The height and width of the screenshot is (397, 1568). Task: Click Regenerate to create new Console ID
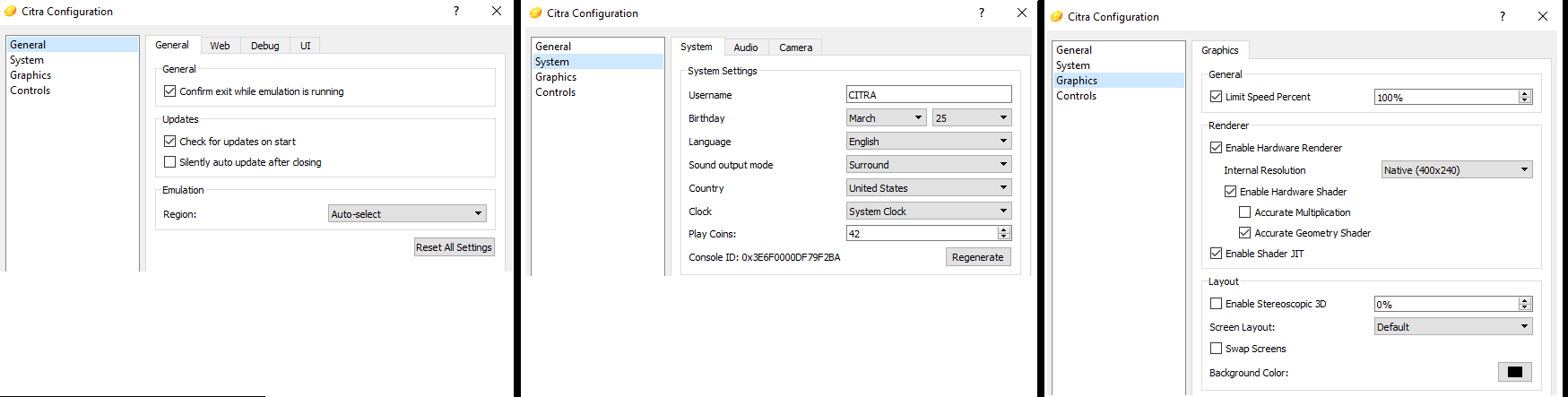(978, 257)
